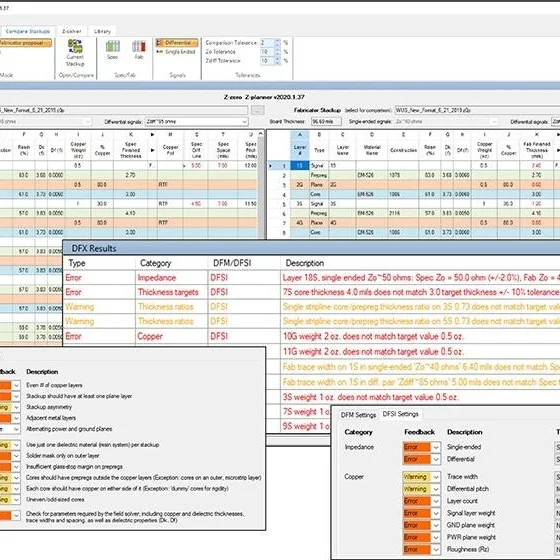Click Fabricator Stackup file path field
The width and height of the screenshot is (560, 560).
477,110
